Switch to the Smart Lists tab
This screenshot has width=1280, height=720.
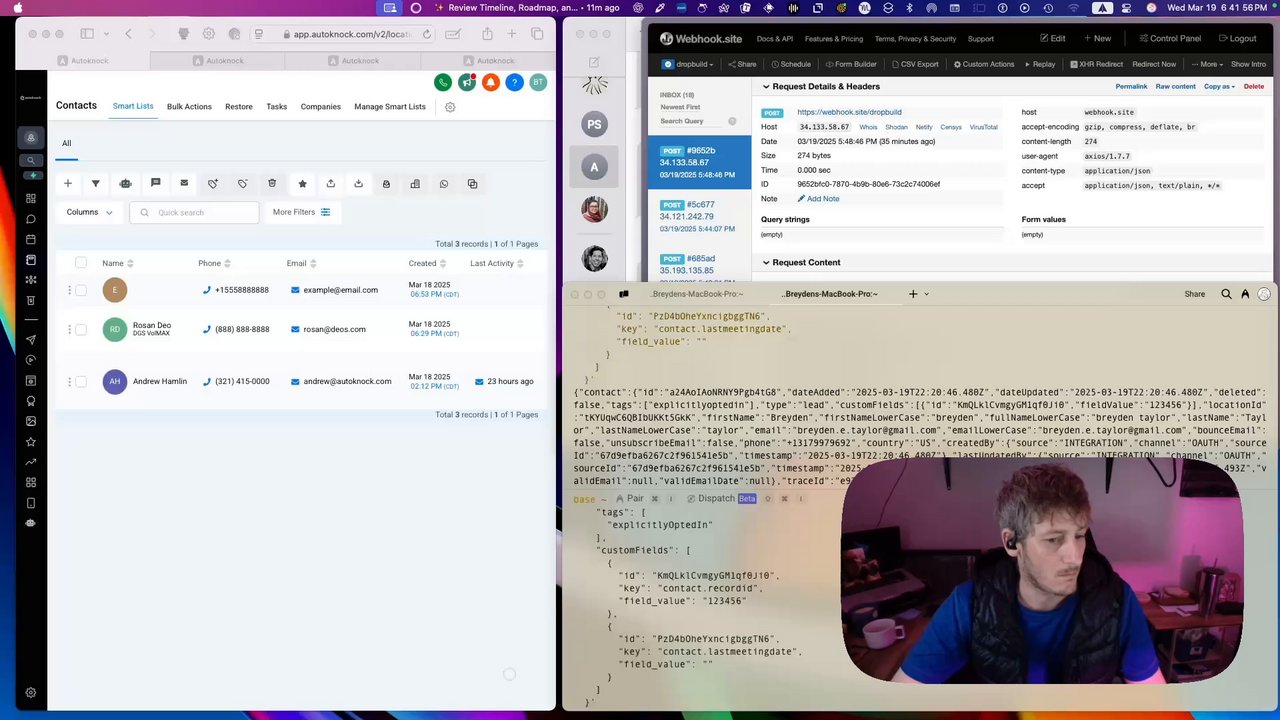(x=133, y=106)
